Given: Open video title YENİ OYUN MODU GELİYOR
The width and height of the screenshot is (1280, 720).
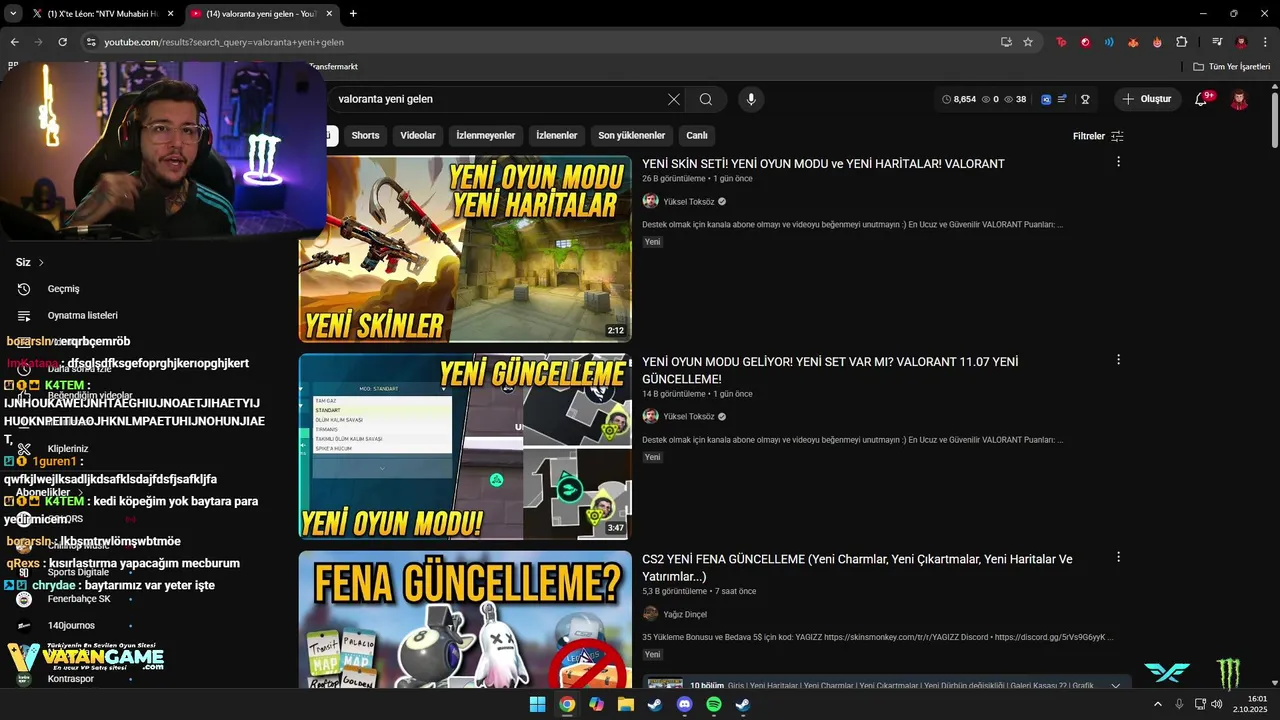Looking at the screenshot, I should 830,370.
